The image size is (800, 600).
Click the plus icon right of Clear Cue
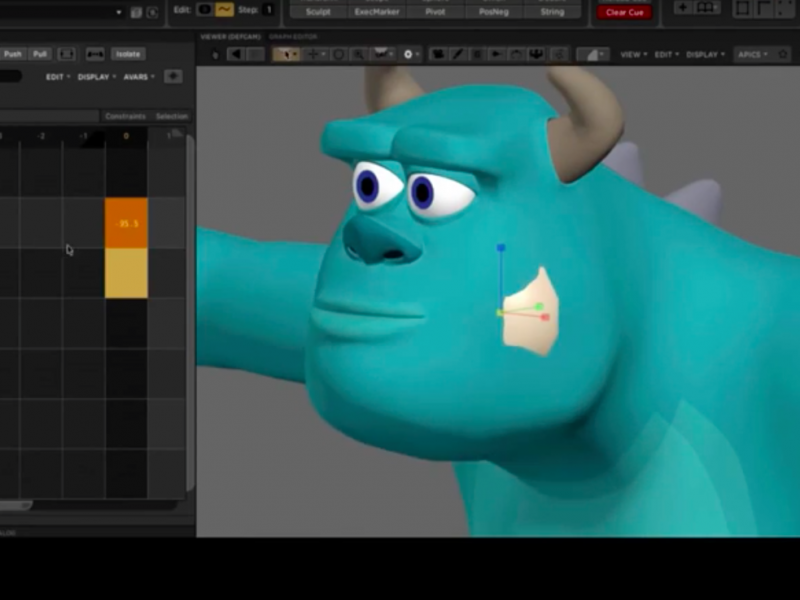[682, 8]
